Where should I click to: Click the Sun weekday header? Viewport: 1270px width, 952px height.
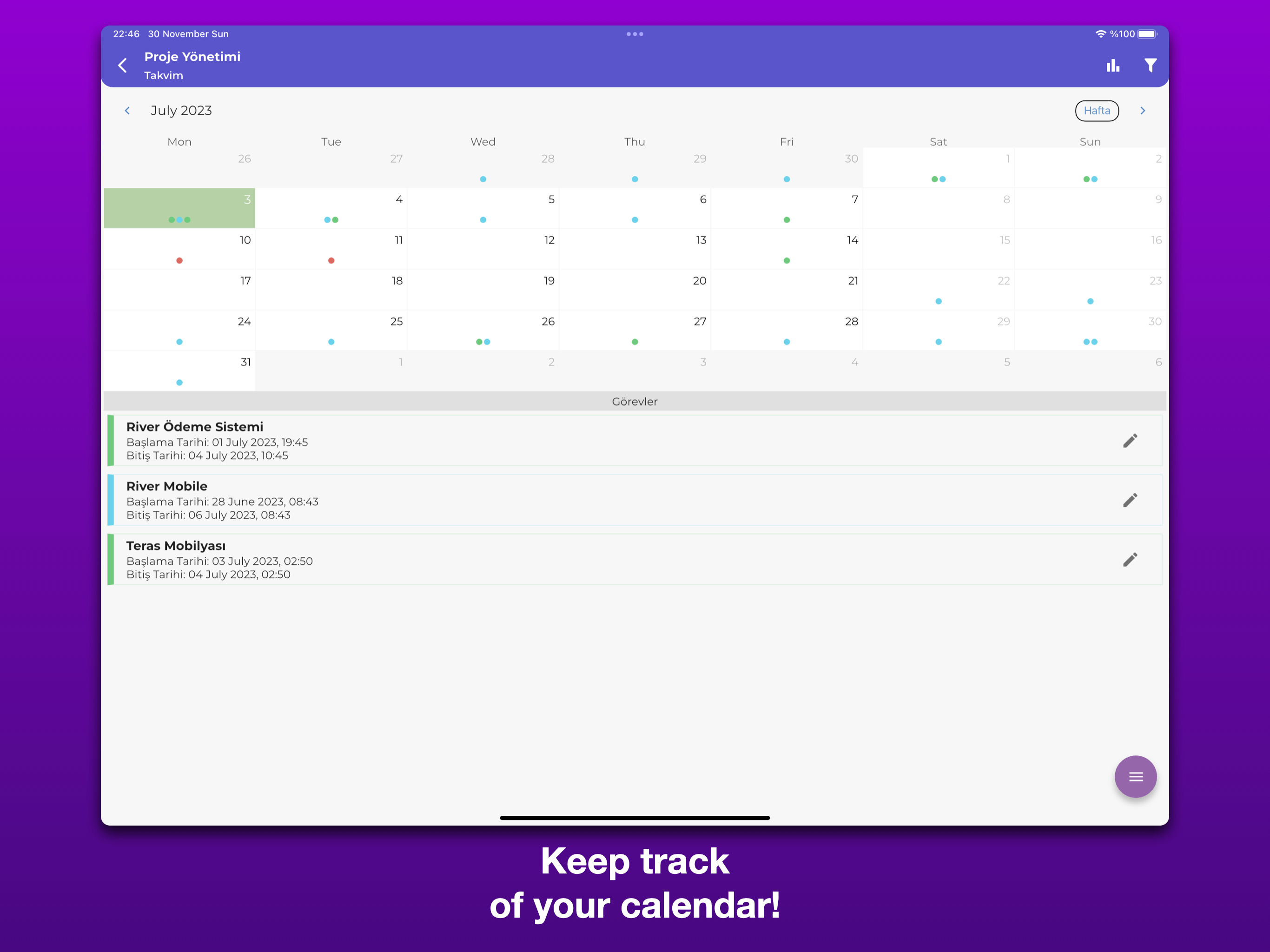(1090, 142)
